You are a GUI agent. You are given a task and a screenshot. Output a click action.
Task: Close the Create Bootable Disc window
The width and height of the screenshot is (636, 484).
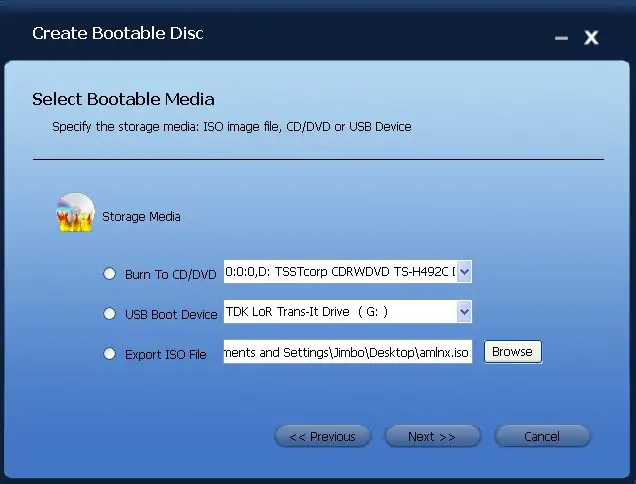point(591,38)
